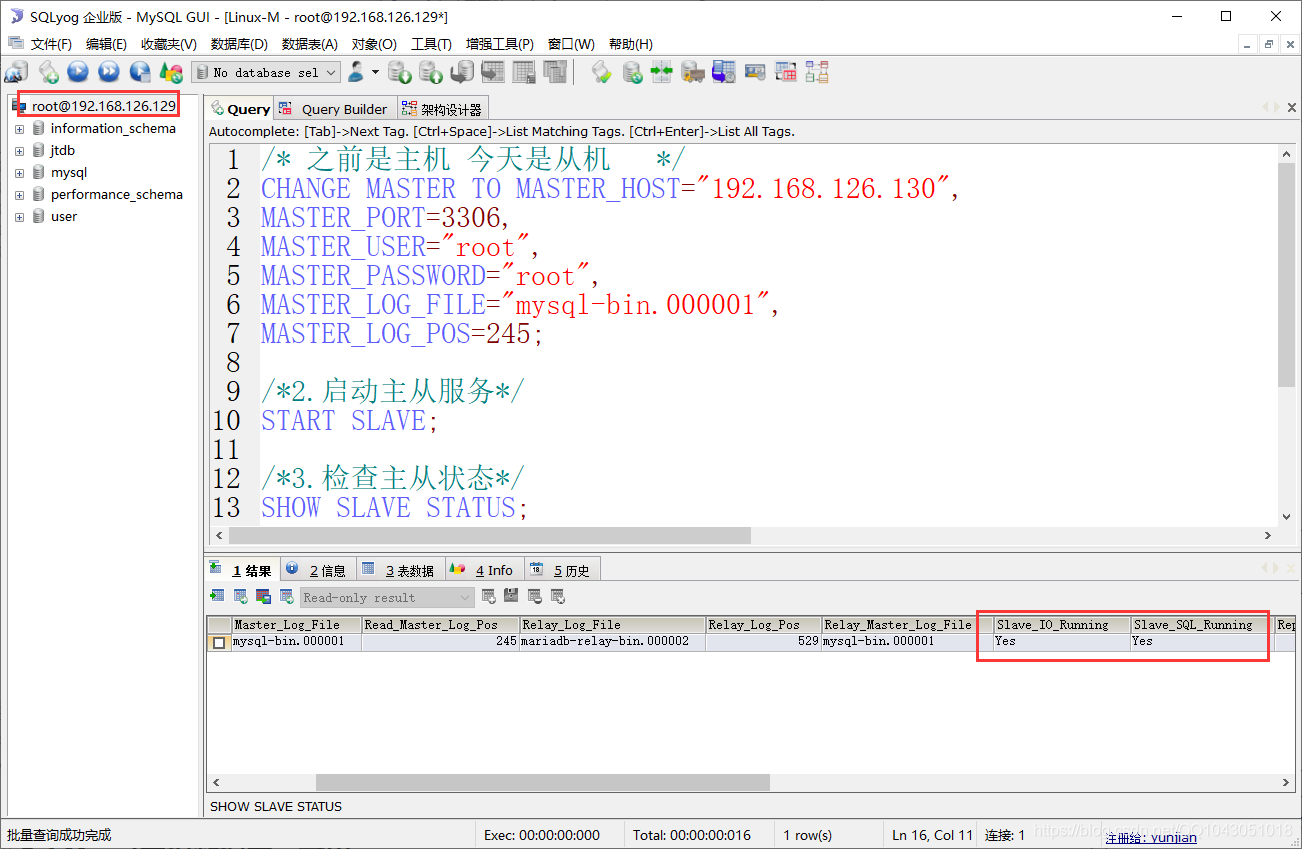This screenshot has width=1302, height=849.
Task: Click the tag with green check icon
Action: (x=600, y=72)
